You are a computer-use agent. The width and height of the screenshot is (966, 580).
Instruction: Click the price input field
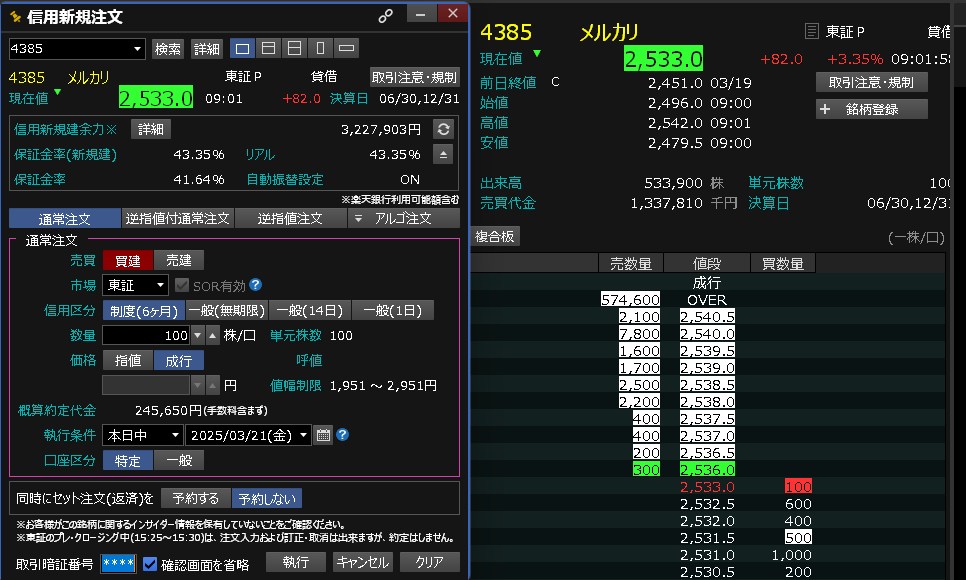coord(146,385)
